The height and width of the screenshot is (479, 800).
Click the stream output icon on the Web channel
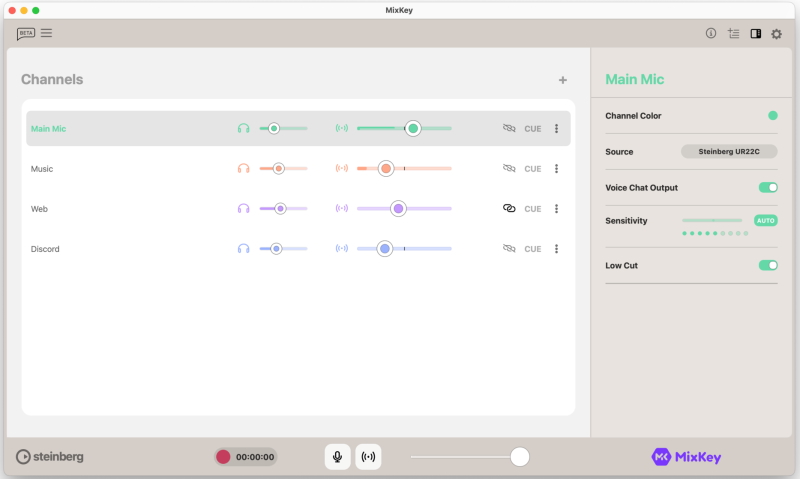342,209
